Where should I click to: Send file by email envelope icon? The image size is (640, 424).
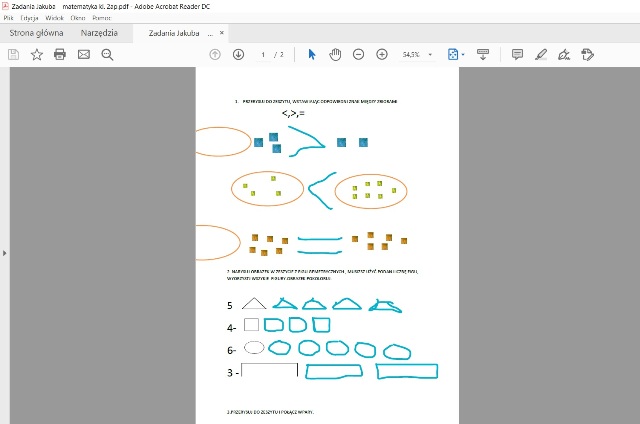(84, 54)
